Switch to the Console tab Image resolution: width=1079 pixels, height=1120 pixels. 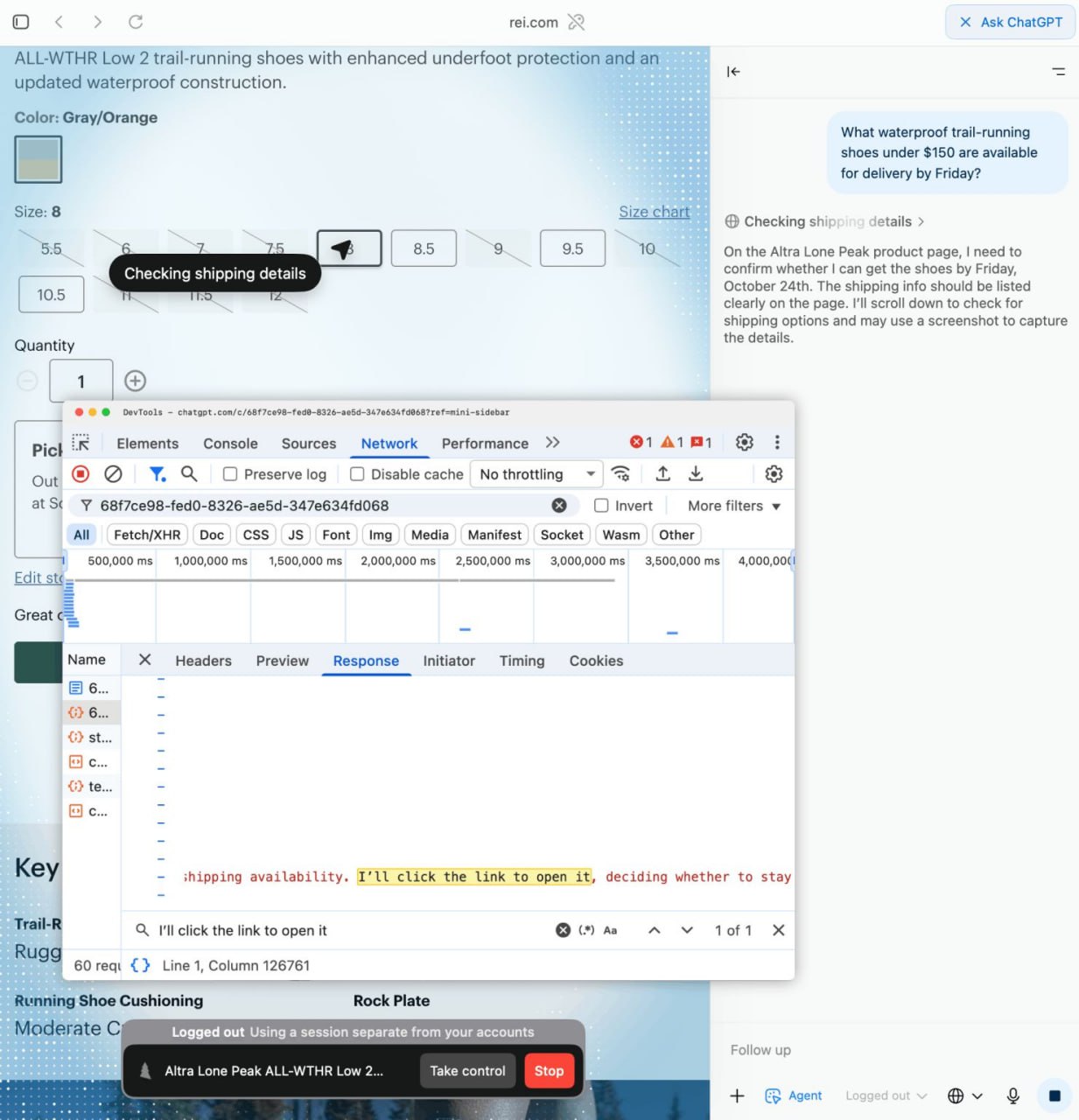coord(230,444)
